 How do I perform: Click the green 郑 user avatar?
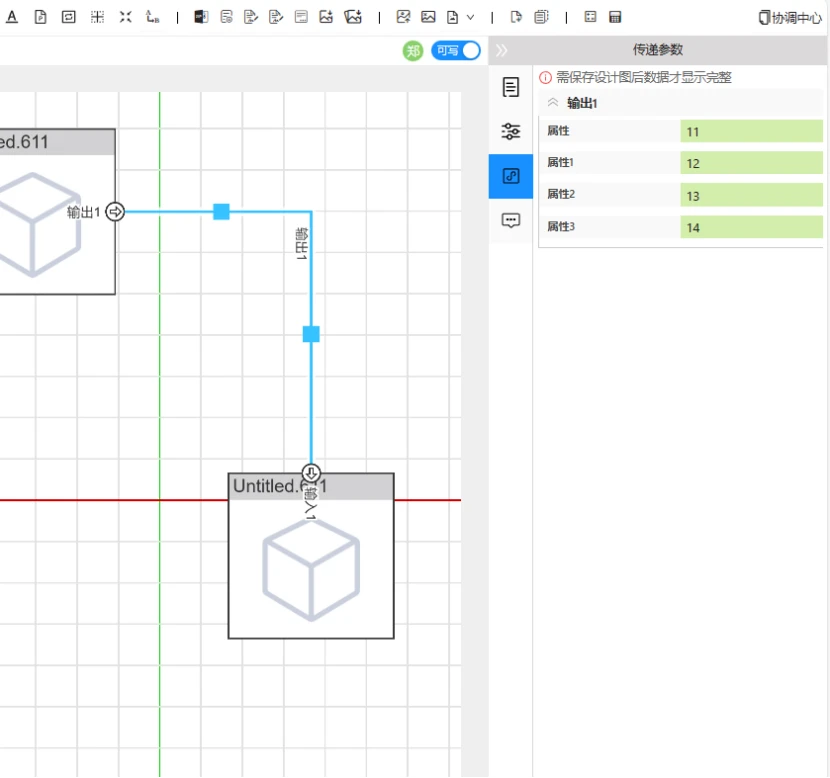click(x=413, y=51)
